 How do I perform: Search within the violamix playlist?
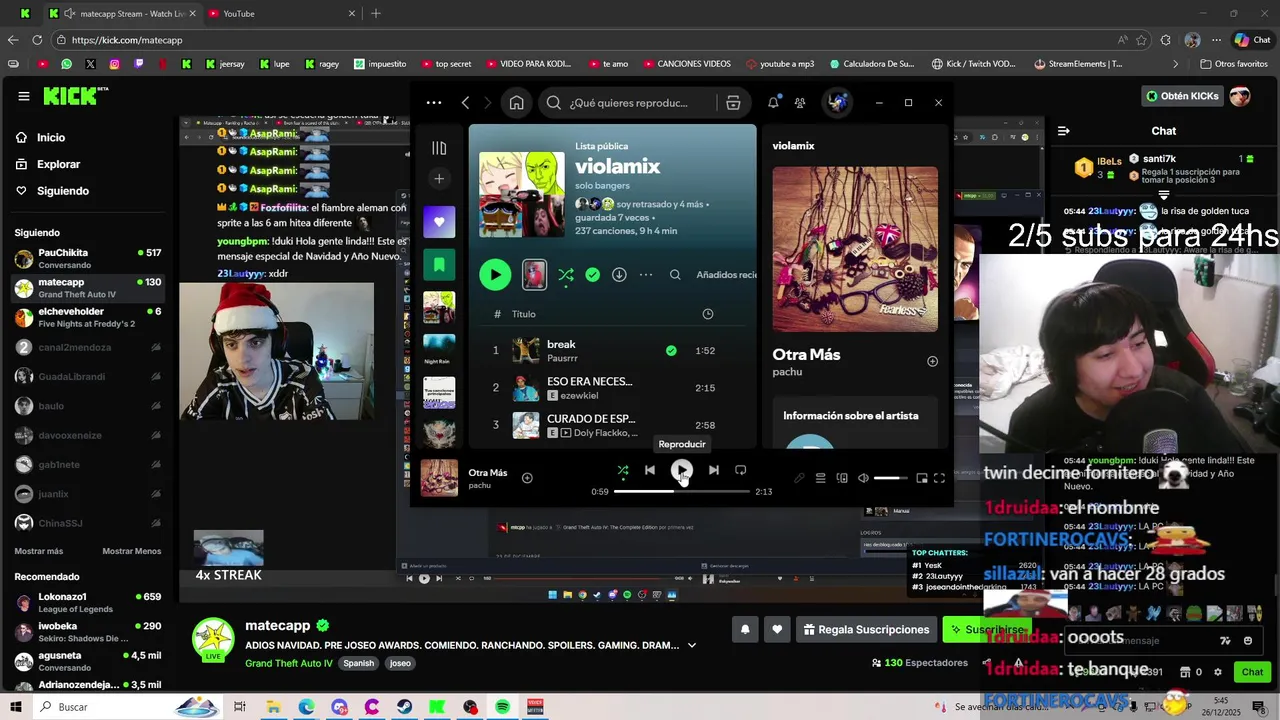click(x=675, y=274)
